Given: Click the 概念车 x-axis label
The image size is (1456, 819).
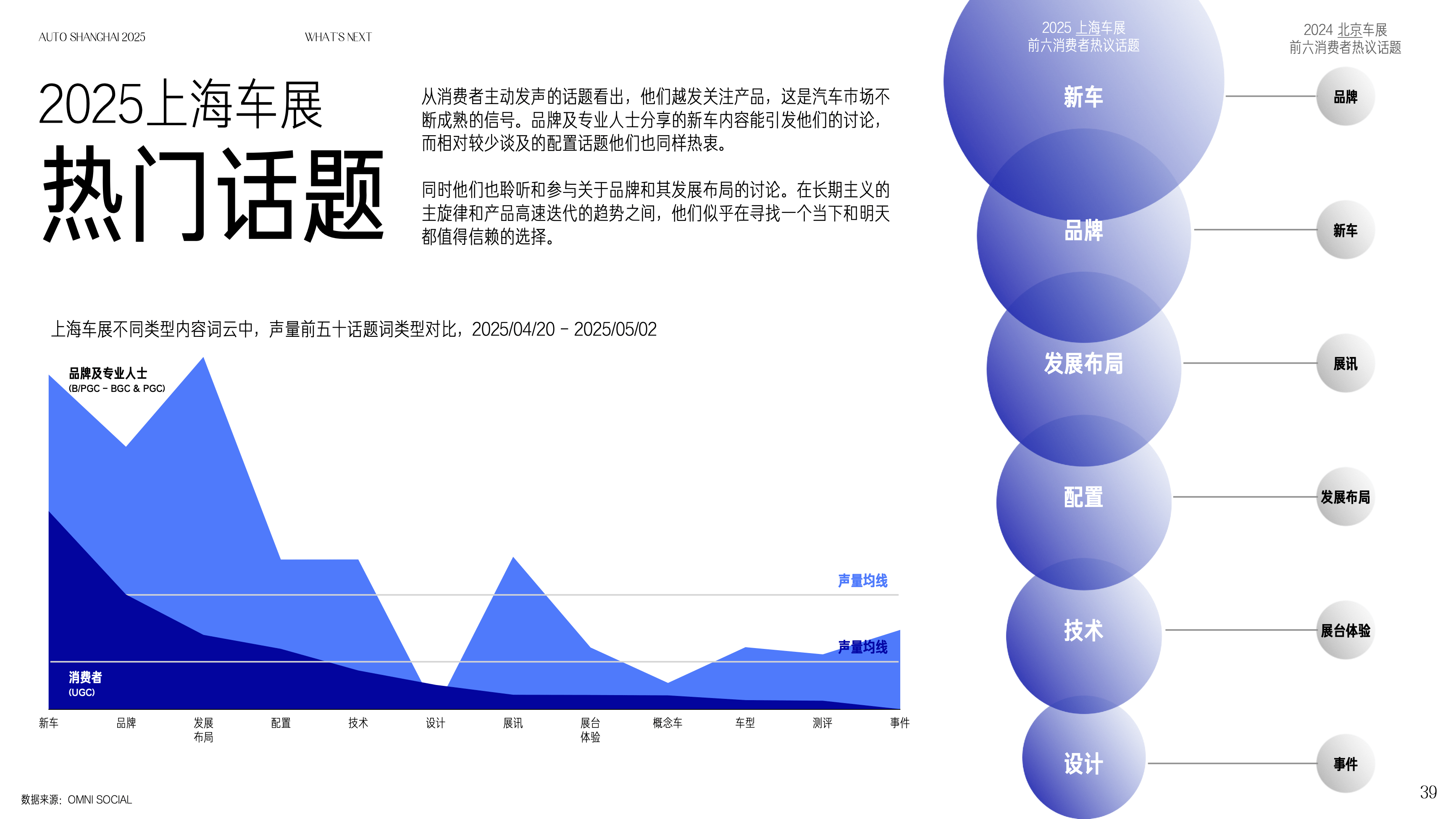Looking at the screenshot, I should (668, 723).
